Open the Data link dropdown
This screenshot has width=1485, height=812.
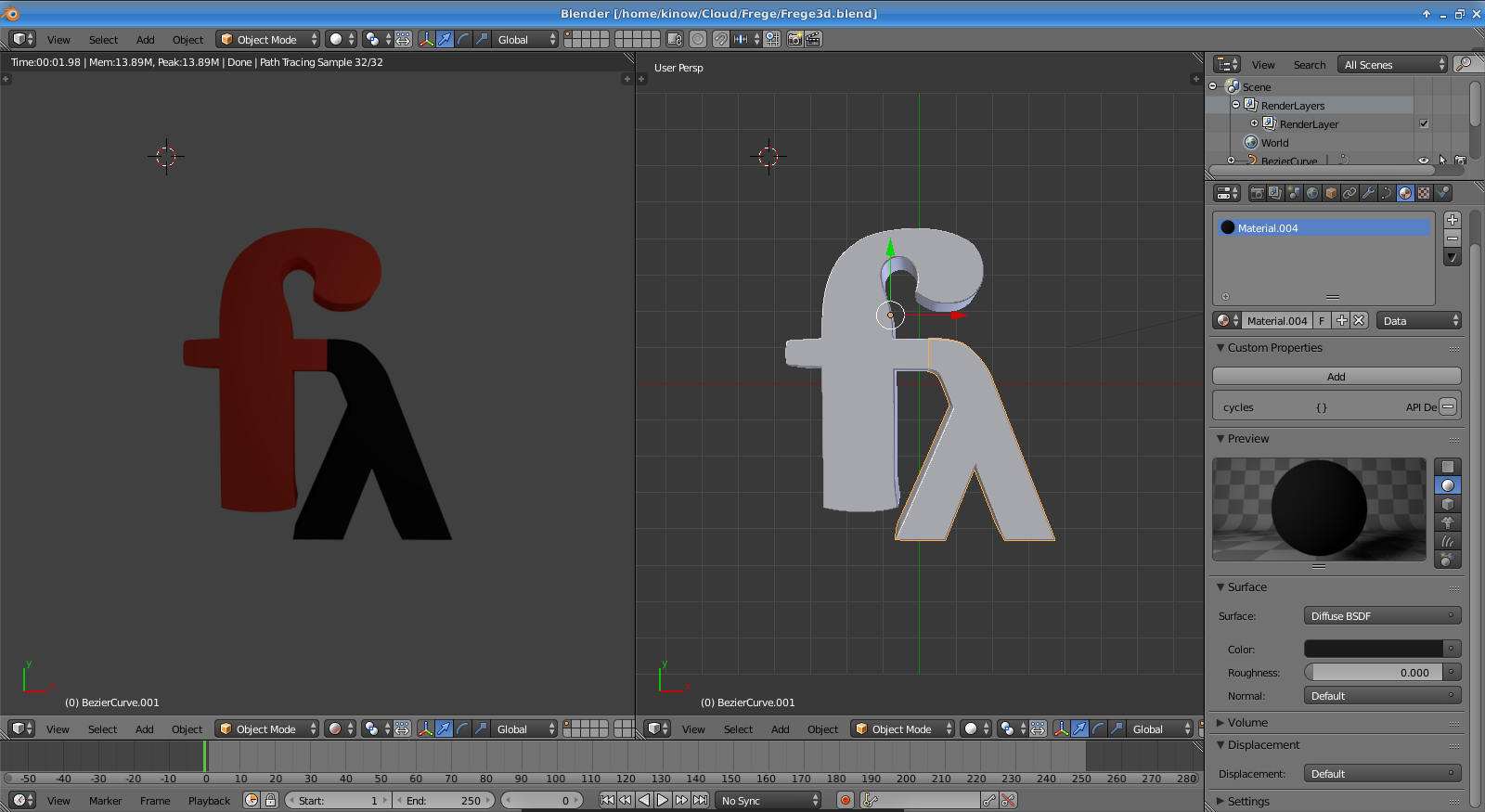(1419, 320)
